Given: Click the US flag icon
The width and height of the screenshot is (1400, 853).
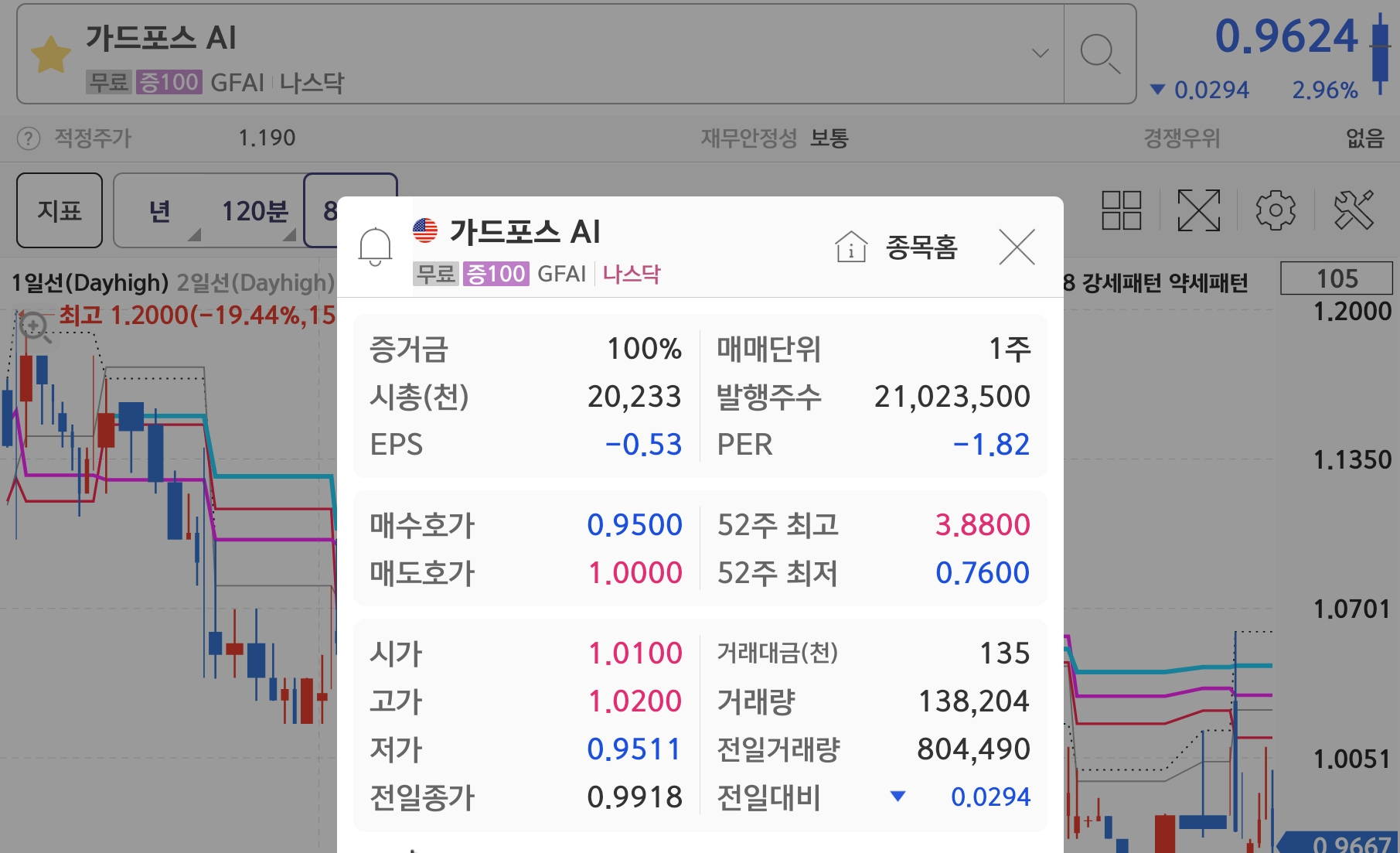Looking at the screenshot, I should click(425, 230).
